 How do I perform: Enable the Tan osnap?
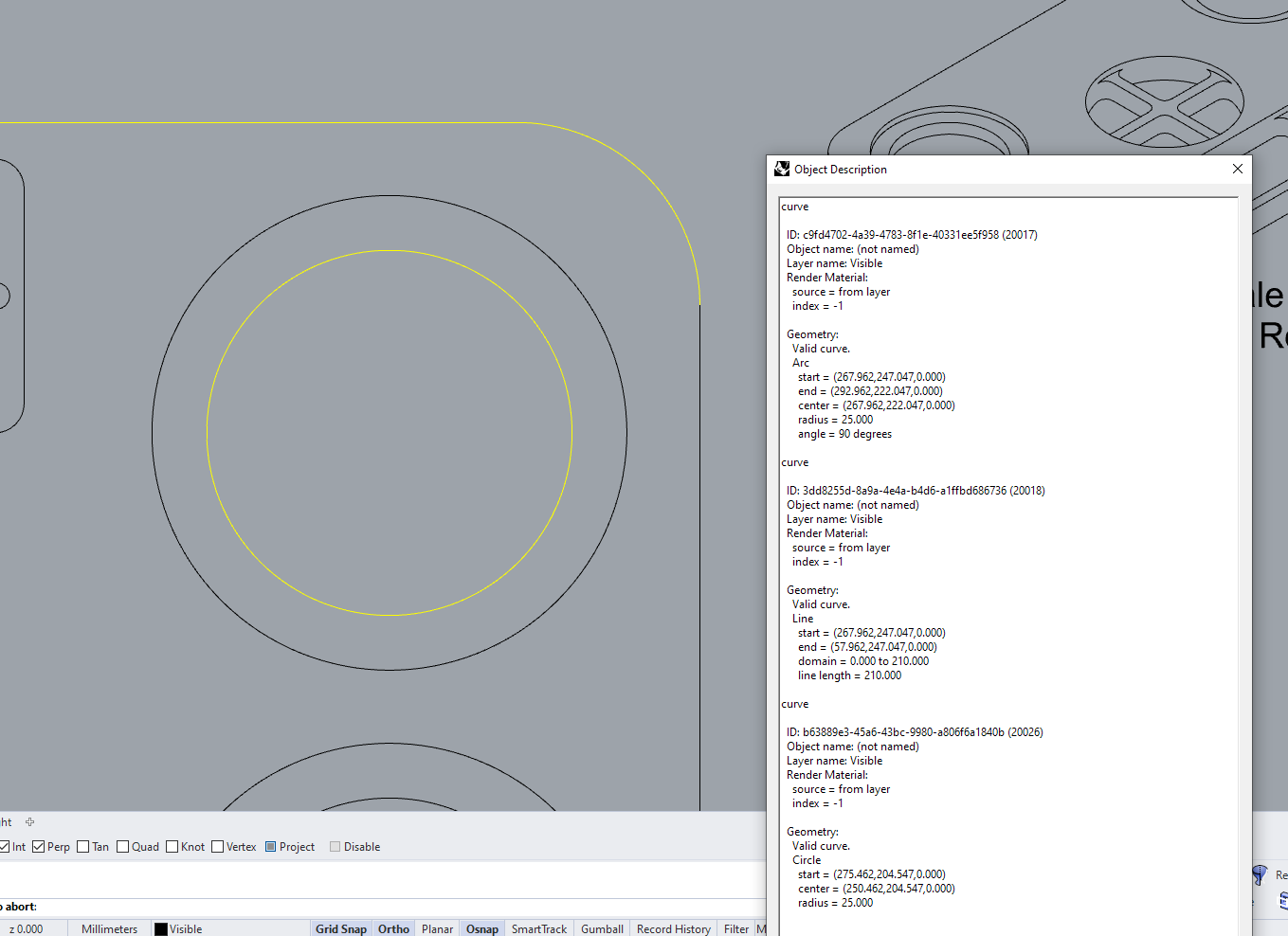(81, 846)
